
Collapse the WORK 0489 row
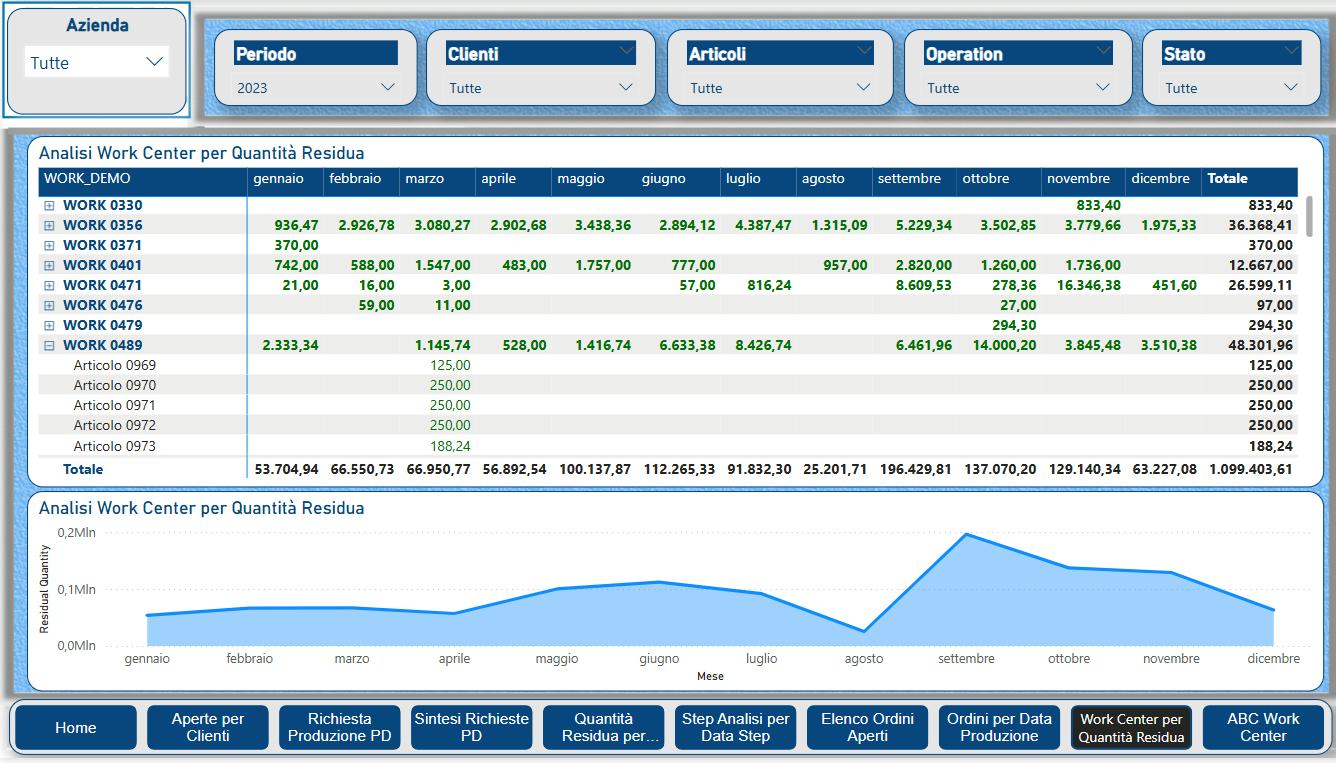pos(48,345)
